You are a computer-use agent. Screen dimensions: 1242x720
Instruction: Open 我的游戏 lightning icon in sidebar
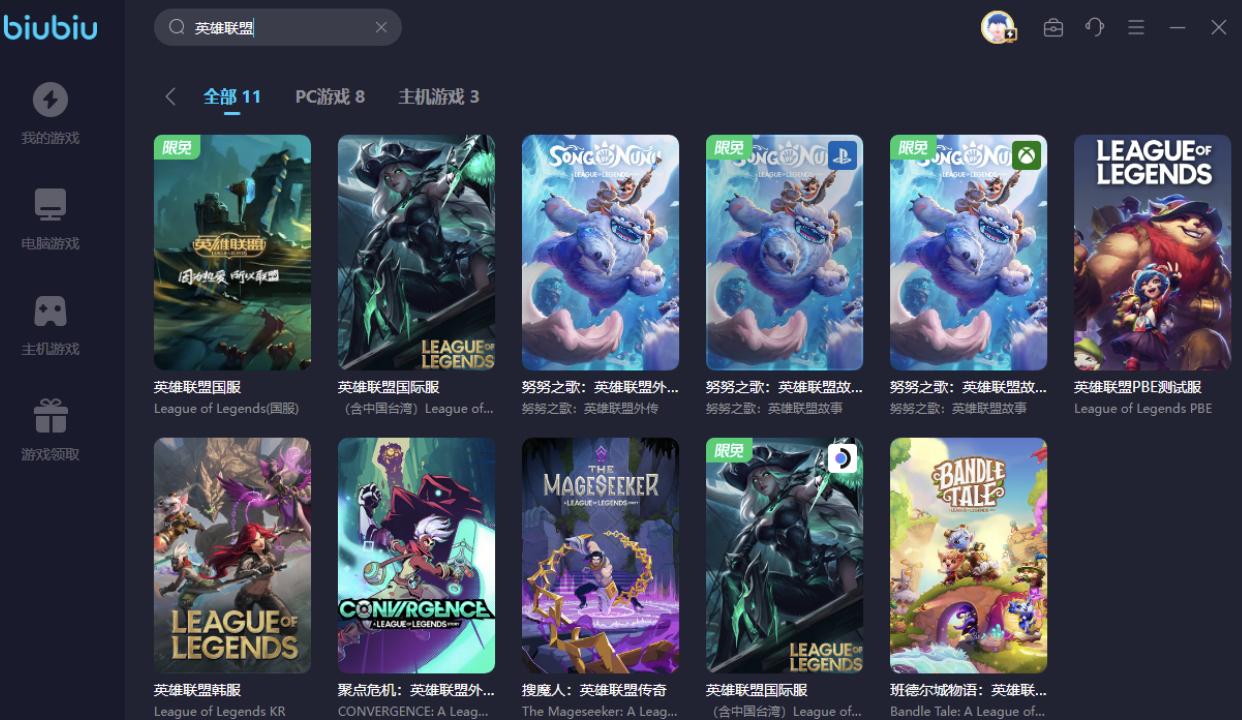tap(50, 100)
